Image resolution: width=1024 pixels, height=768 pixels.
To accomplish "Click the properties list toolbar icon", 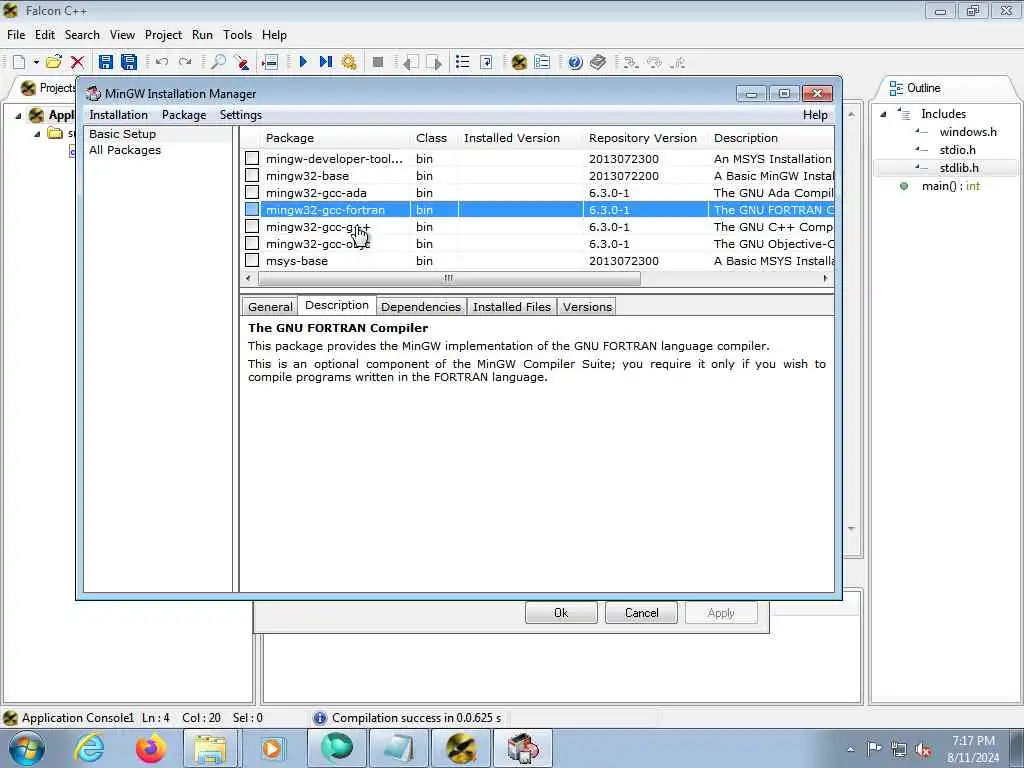I will [542, 62].
